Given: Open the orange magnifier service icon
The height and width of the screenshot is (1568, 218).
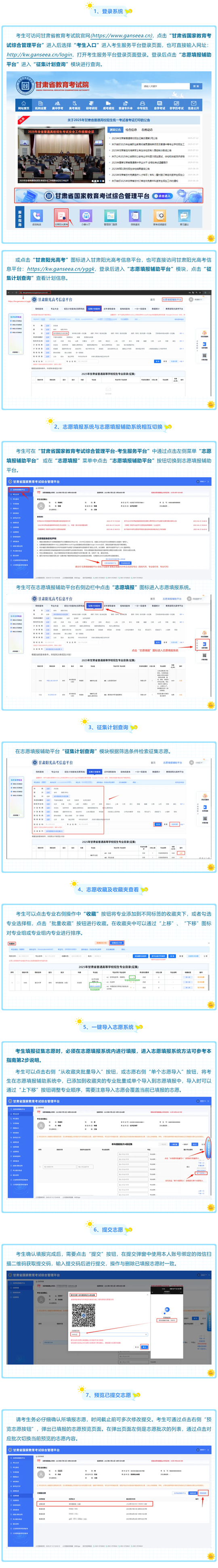Looking at the screenshot, I should 160,216.
